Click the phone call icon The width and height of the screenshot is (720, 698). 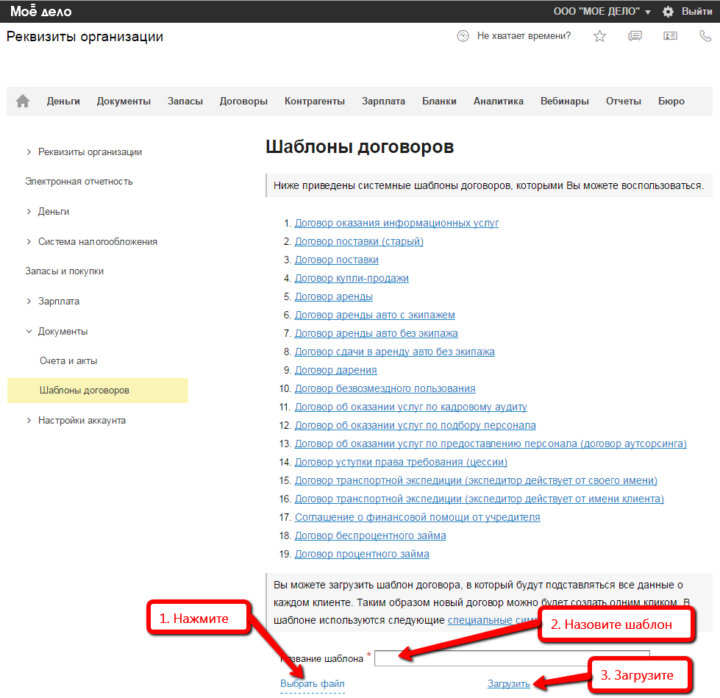705,36
